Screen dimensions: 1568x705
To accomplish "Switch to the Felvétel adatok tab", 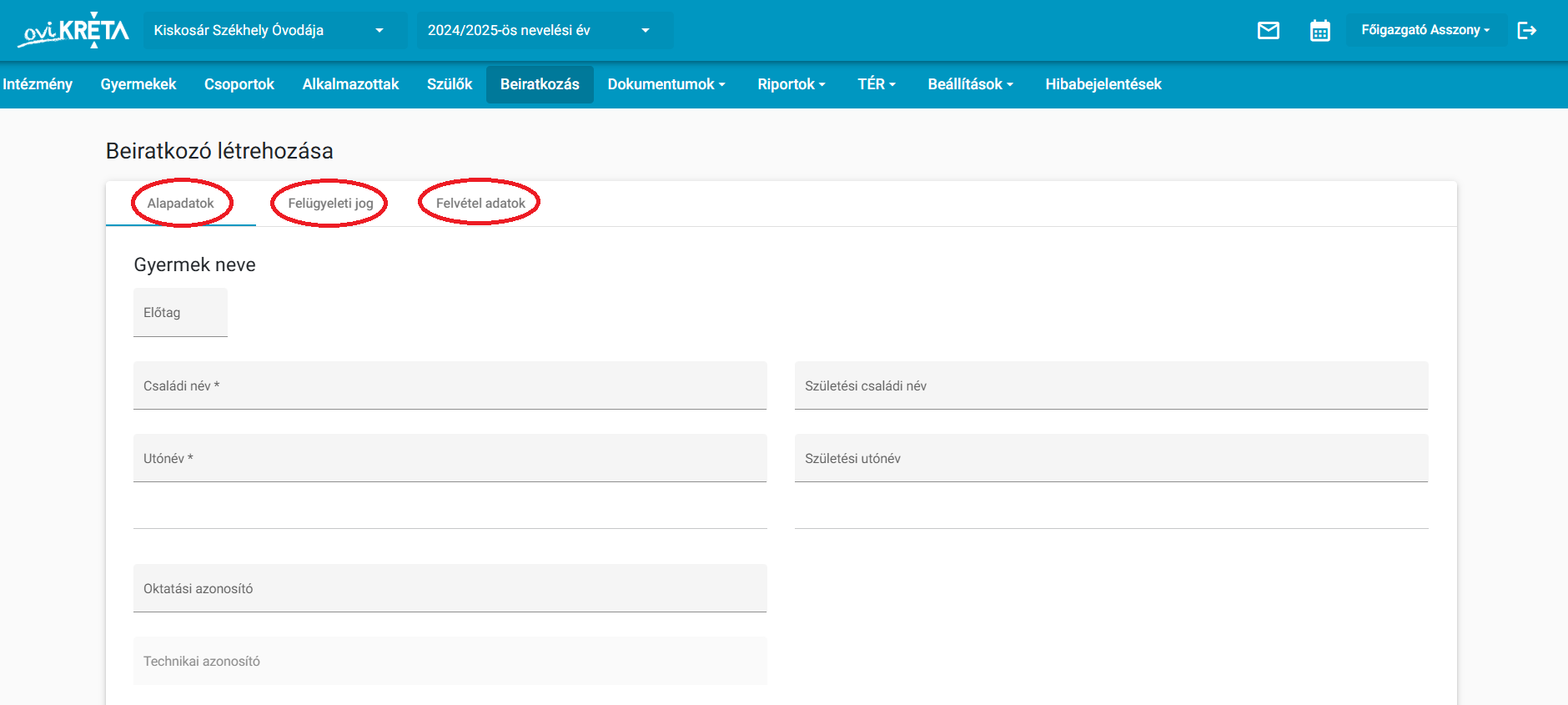I will 480,204.
